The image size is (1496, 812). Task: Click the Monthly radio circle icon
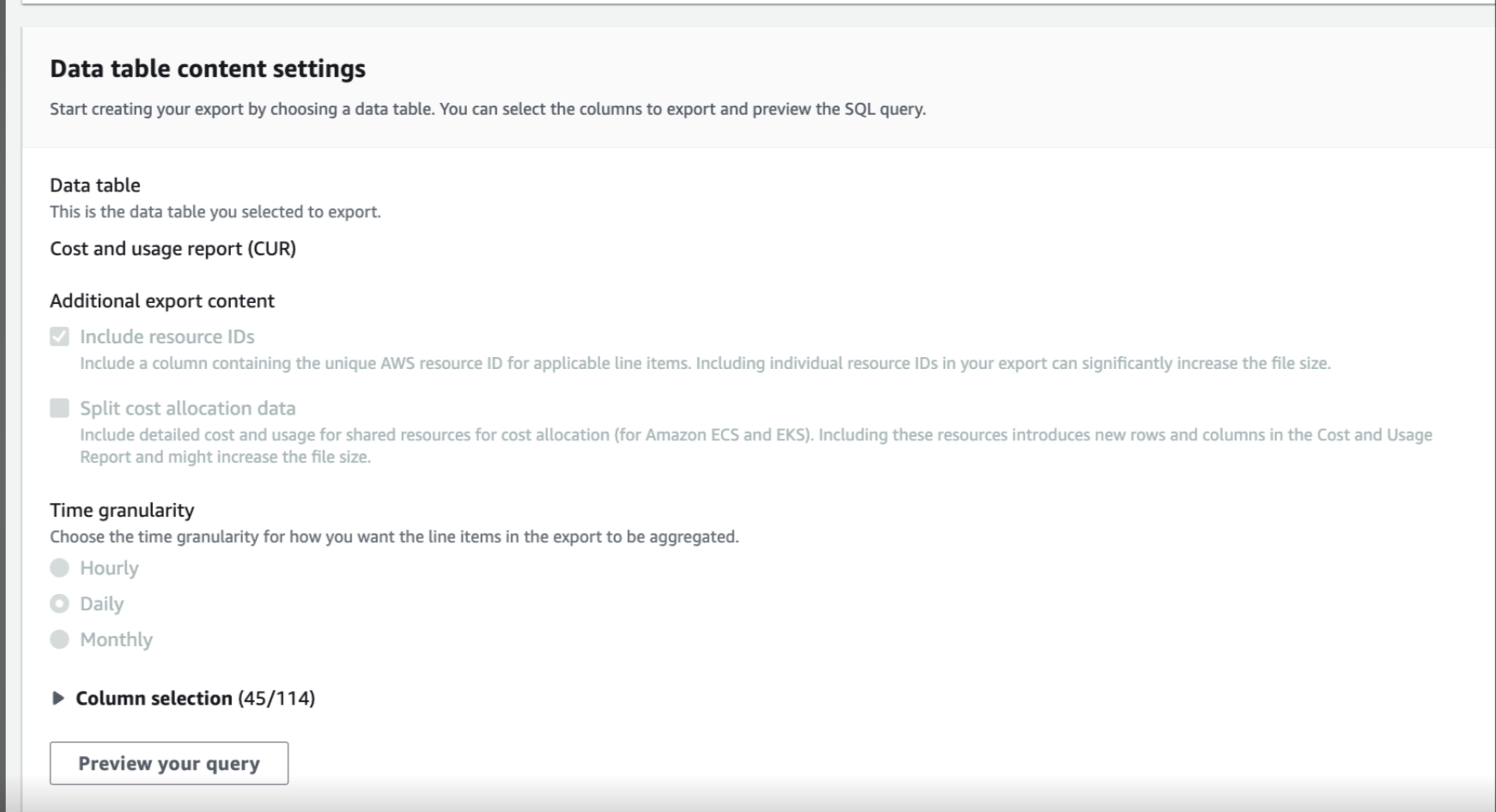coord(58,639)
